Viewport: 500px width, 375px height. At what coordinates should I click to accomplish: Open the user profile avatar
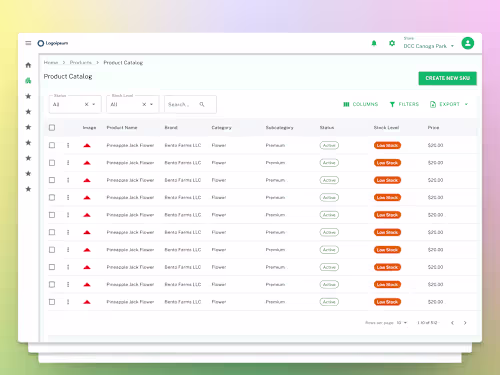(x=468, y=43)
